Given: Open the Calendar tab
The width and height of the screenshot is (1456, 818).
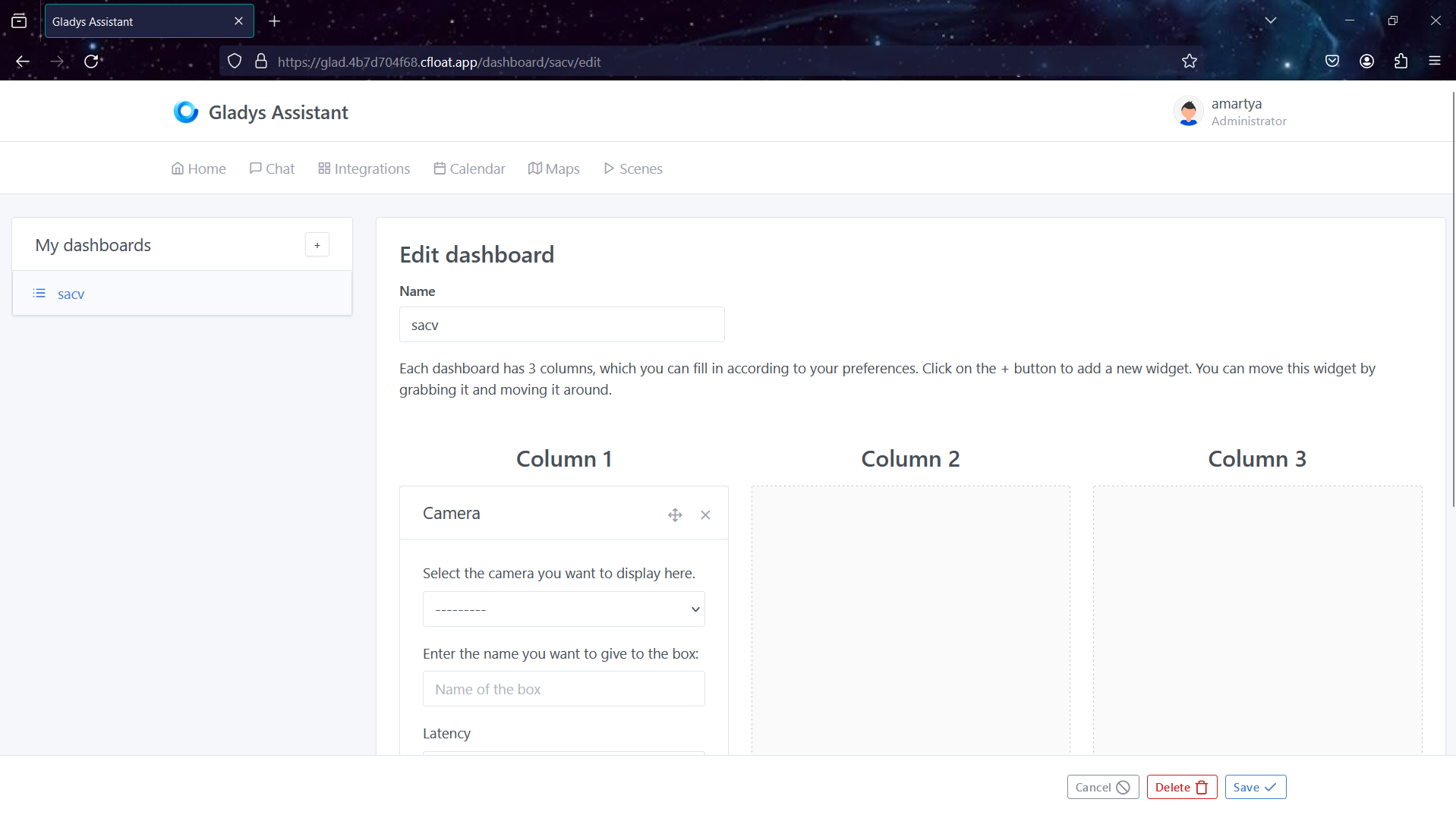Looking at the screenshot, I should click(x=469, y=168).
